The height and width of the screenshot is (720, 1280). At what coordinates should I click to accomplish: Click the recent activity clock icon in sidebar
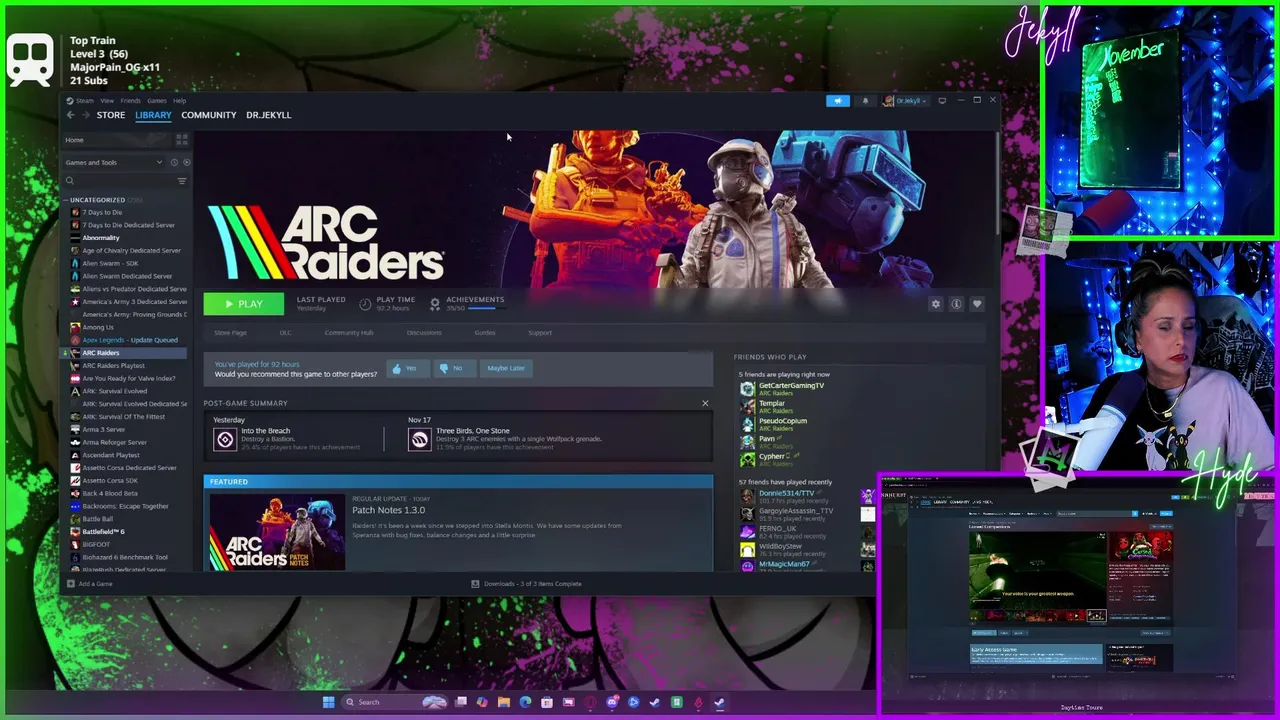[x=174, y=162]
